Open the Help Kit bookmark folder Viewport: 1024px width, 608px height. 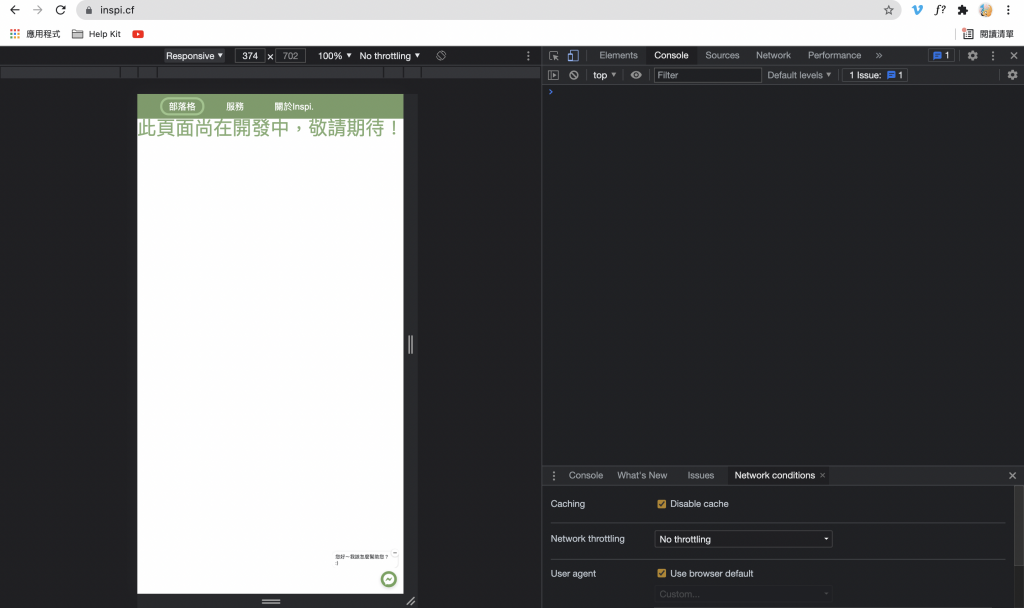(x=96, y=34)
